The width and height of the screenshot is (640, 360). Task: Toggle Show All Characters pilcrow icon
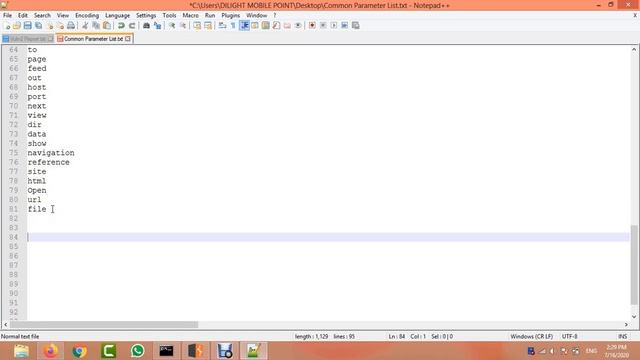233,26
